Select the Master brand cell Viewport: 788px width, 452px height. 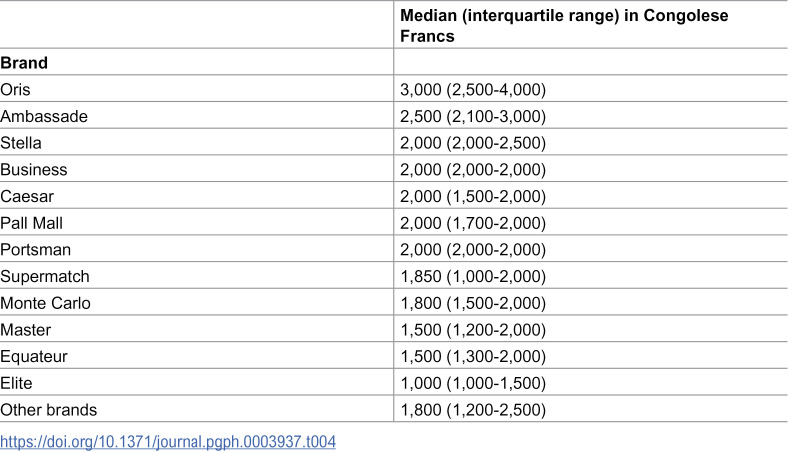pos(26,329)
